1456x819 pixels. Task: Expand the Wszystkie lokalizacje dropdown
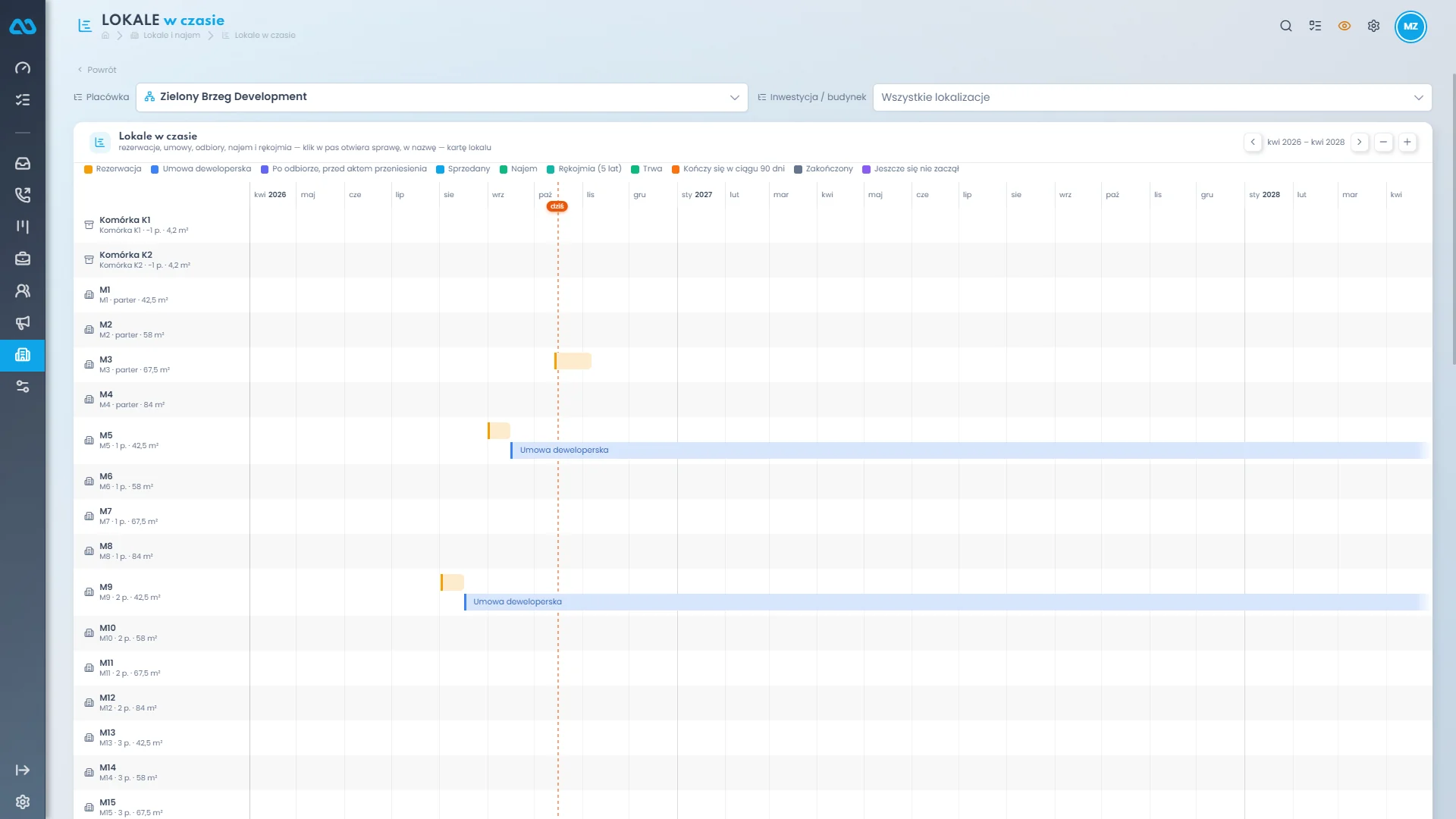point(1152,97)
